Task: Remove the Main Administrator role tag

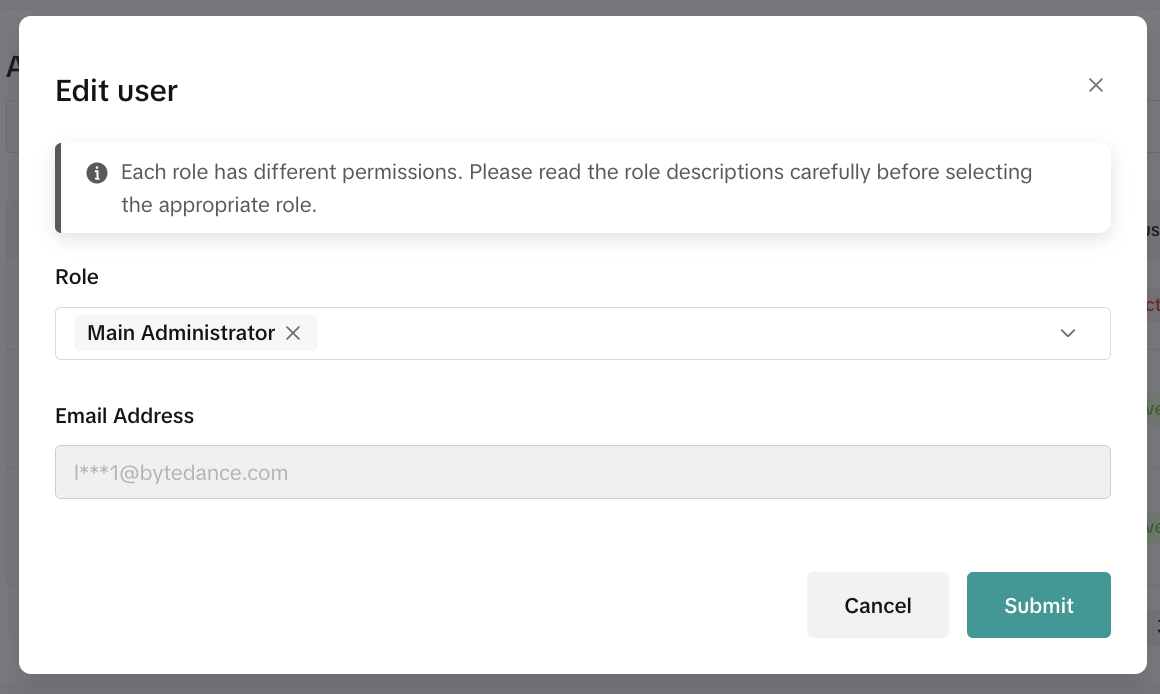Action: click(293, 333)
